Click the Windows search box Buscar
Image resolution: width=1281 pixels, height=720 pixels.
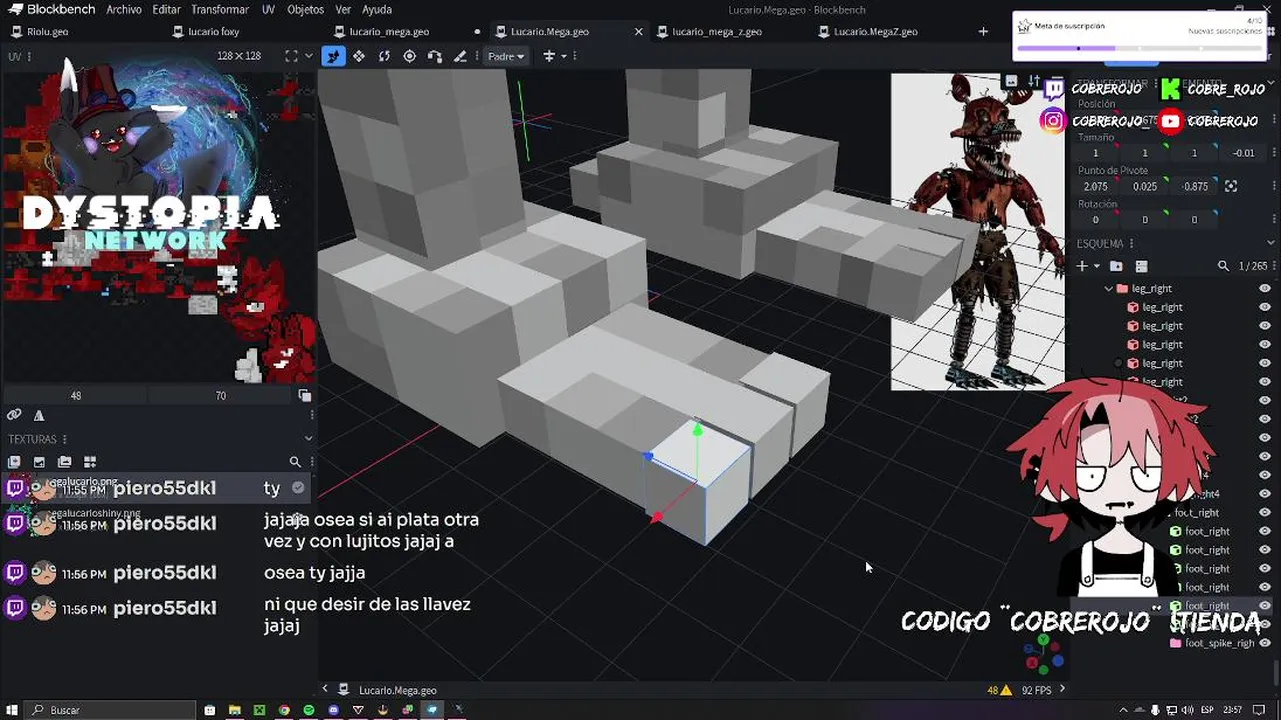pyautogui.click(x=110, y=710)
